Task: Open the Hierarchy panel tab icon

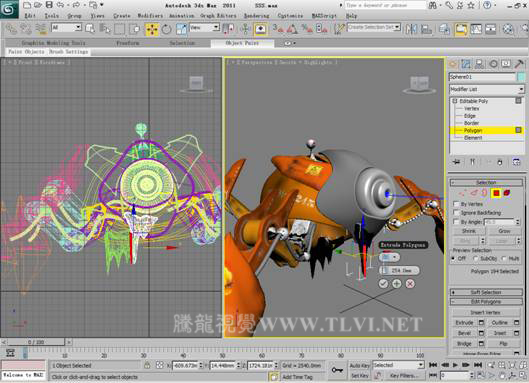Action: tap(479, 64)
